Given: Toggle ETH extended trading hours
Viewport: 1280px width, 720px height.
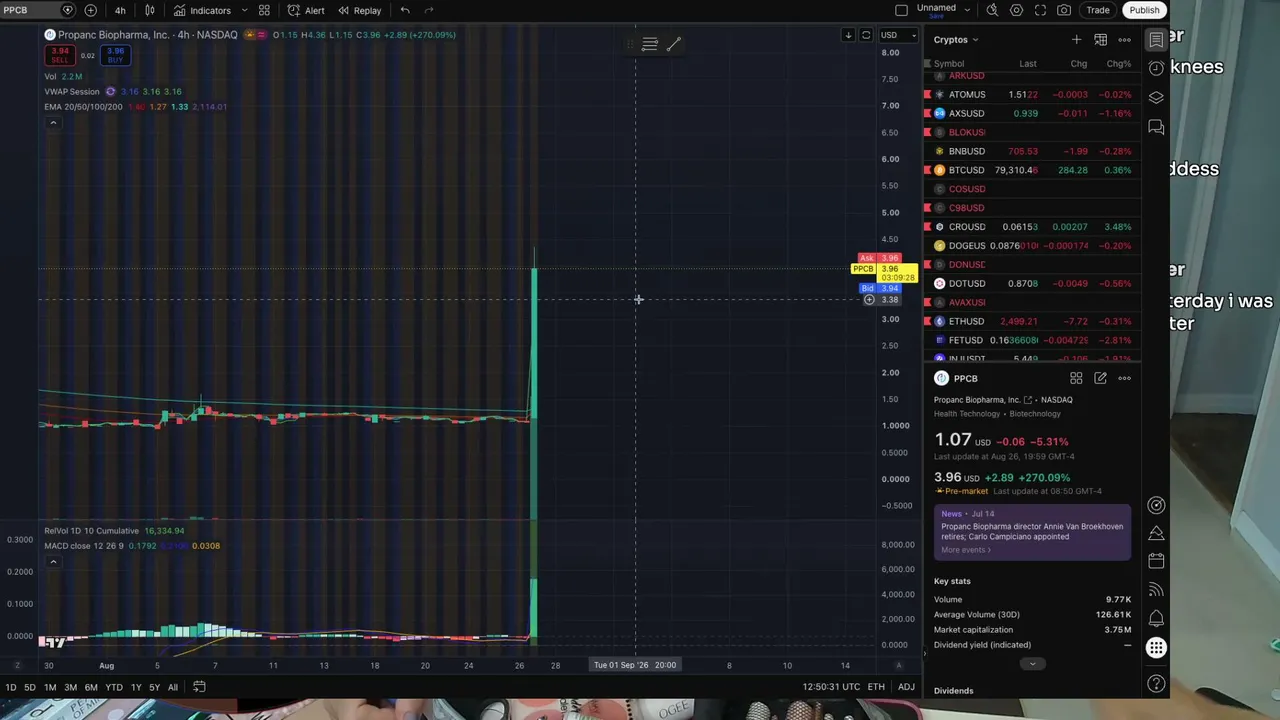Looking at the screenshot, I should (x=876, y=687).
